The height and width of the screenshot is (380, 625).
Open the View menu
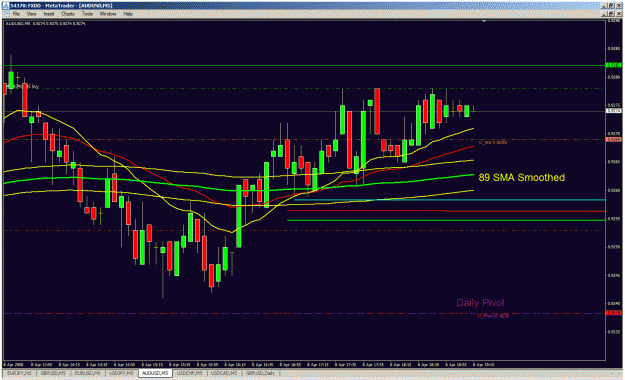(x=31, y=14)
